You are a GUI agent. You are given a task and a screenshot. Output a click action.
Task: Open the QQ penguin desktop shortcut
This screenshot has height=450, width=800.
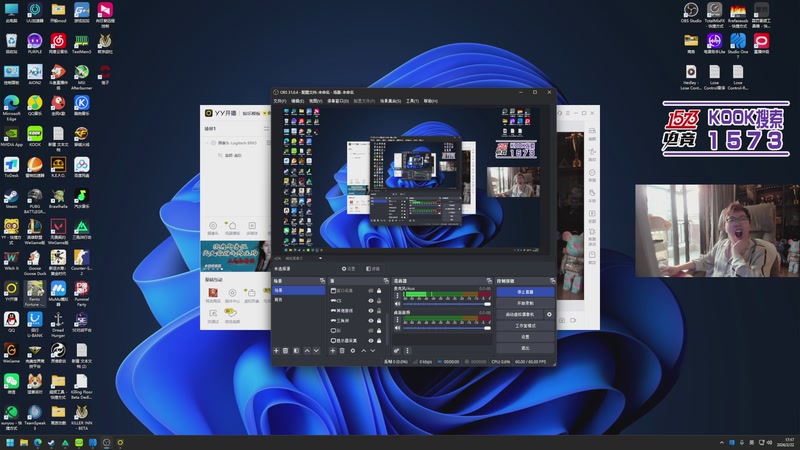point(11,322)
